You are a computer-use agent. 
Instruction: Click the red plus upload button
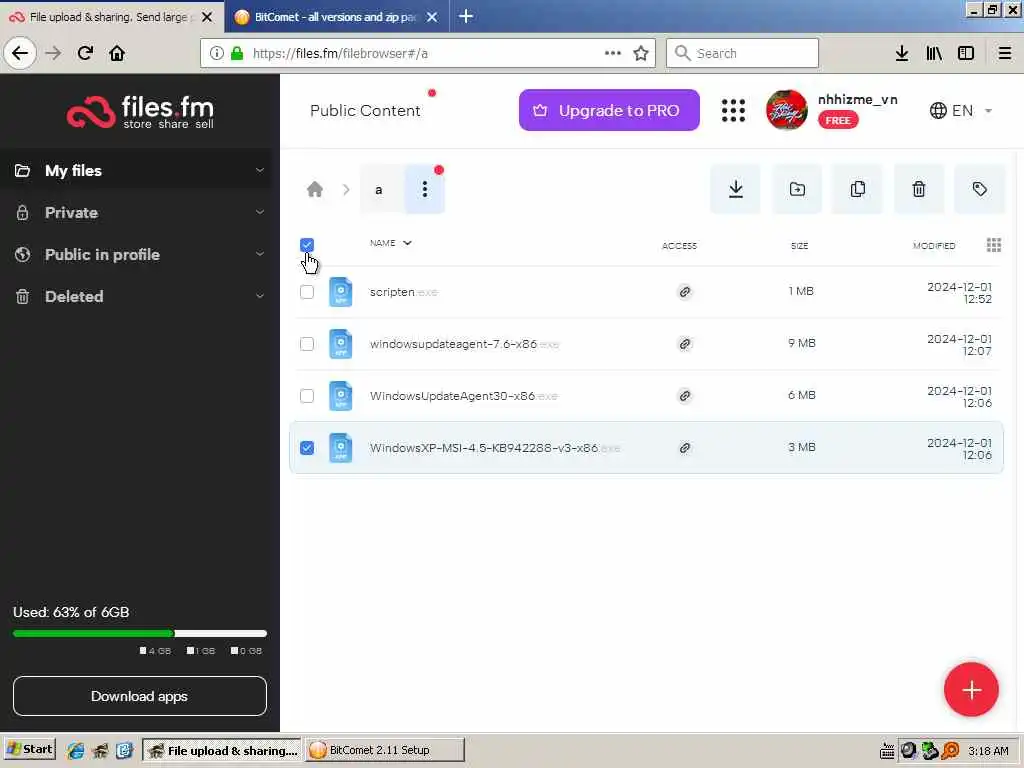point(970,690)
